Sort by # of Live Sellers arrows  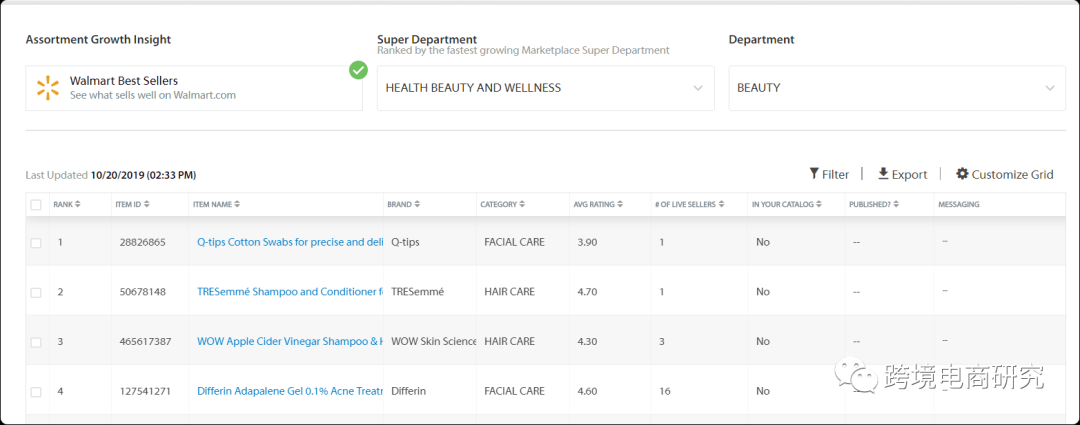click(x=721, y=205)
